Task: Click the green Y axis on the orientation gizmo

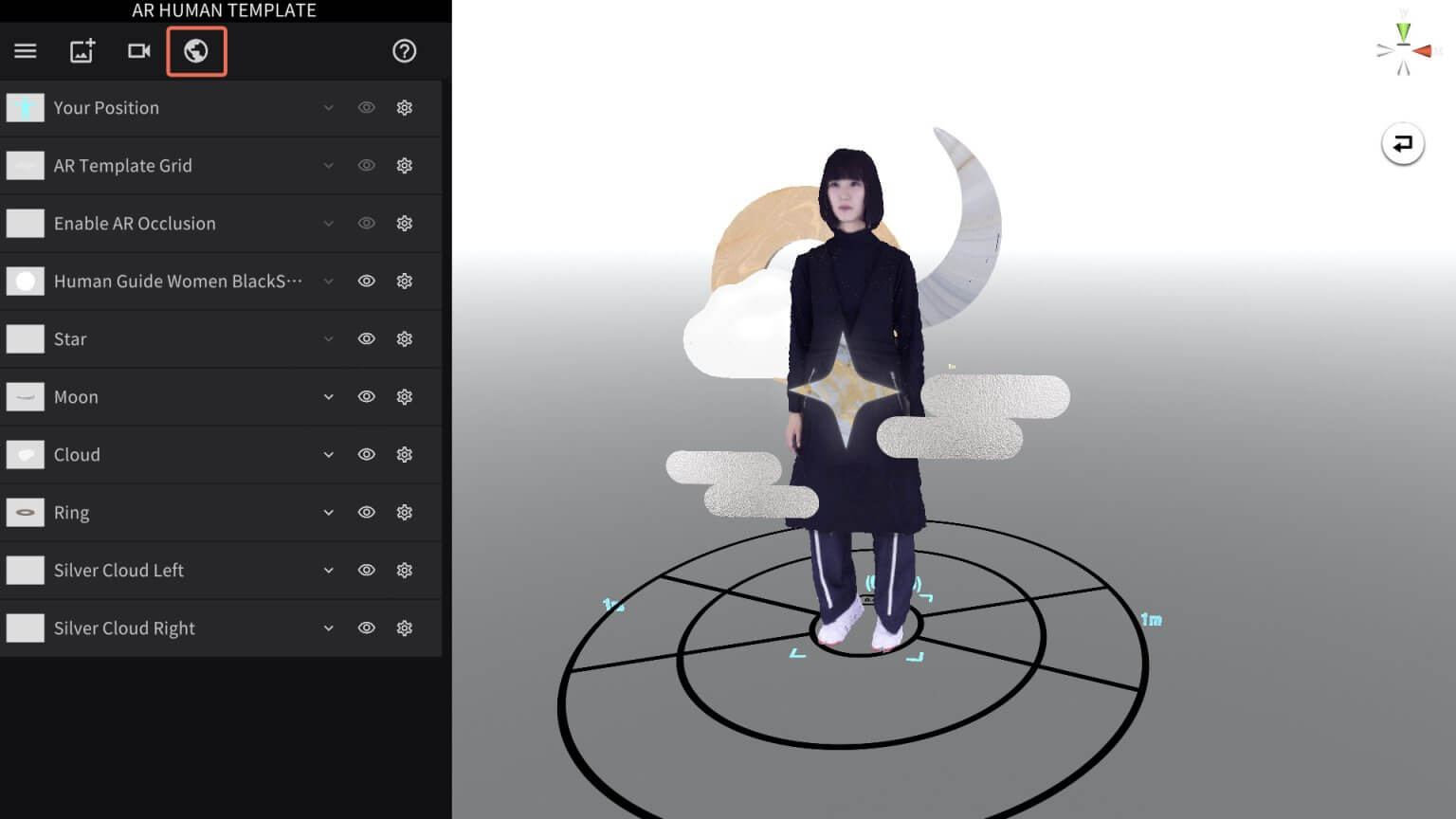Action: tap(1402, 31)
